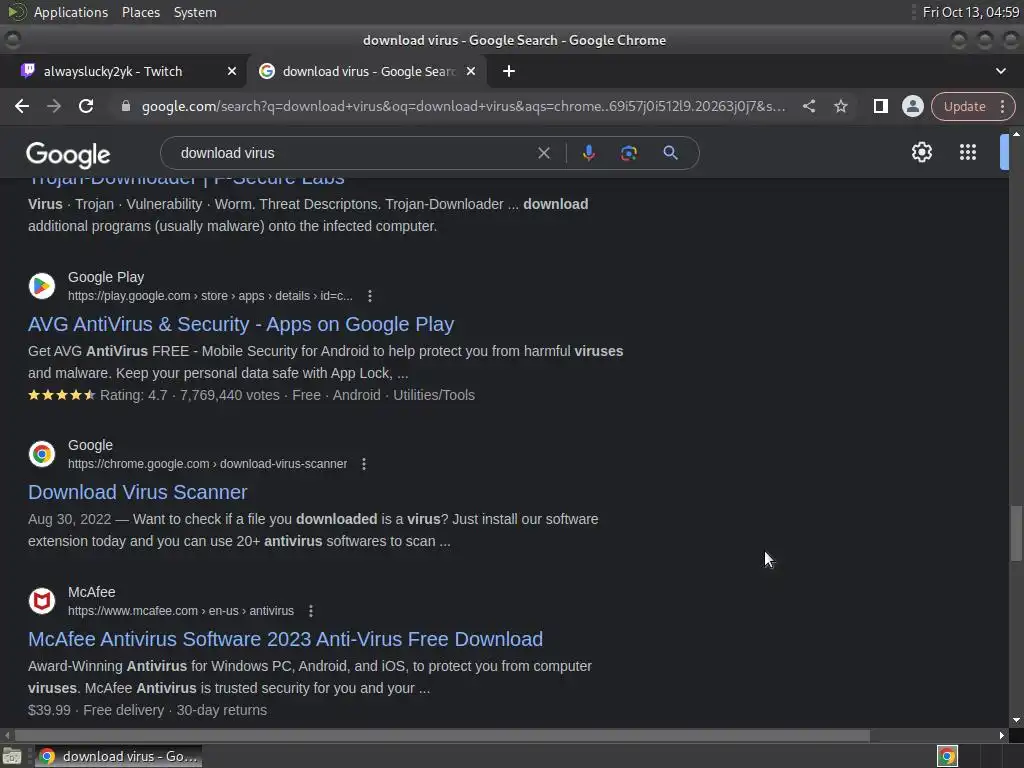Open the Google apps grid
The height and width of the screenshot is (768, 1024).
[x=968, y=152]
